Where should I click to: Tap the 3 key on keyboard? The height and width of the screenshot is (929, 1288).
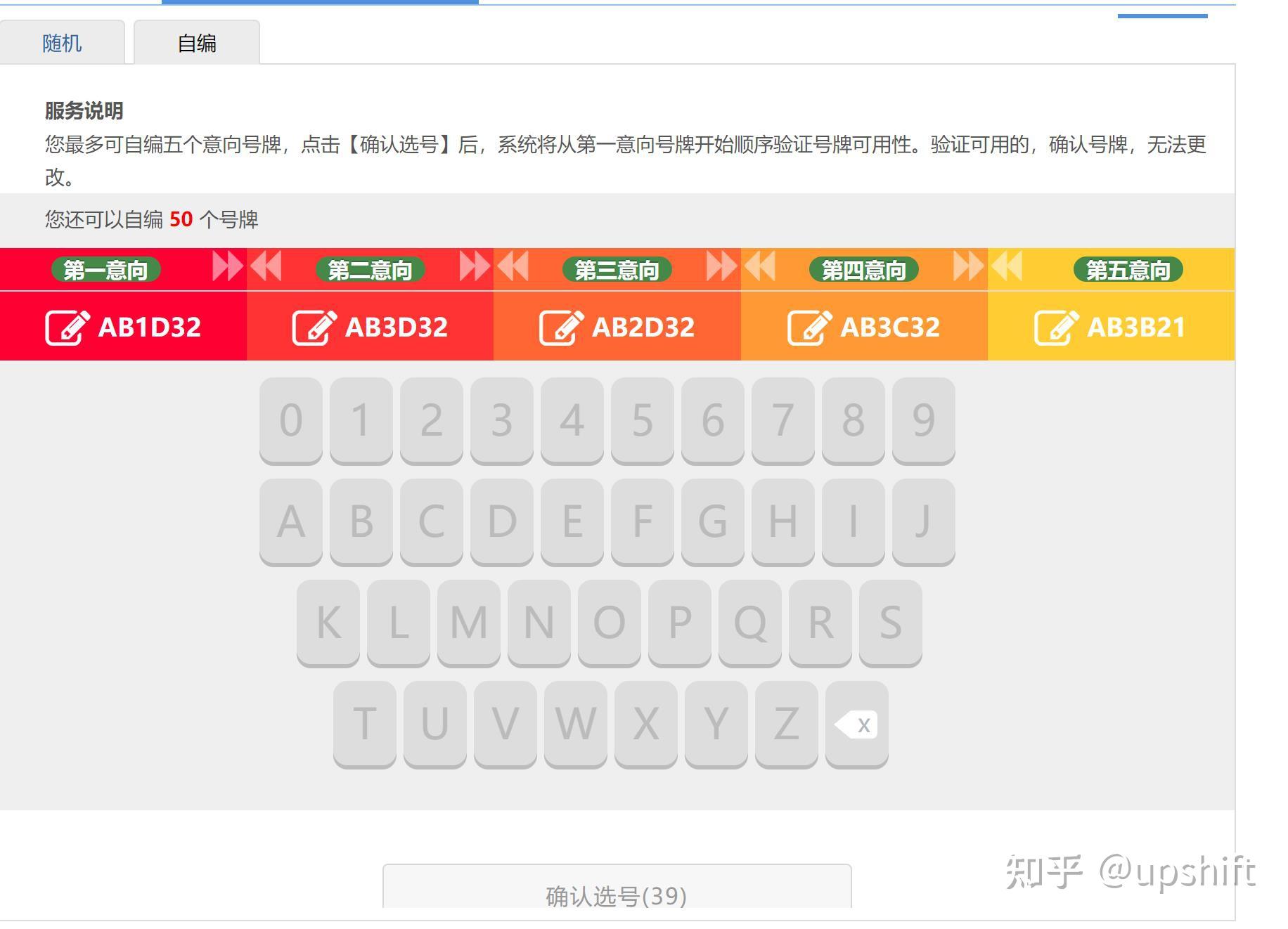502,421
